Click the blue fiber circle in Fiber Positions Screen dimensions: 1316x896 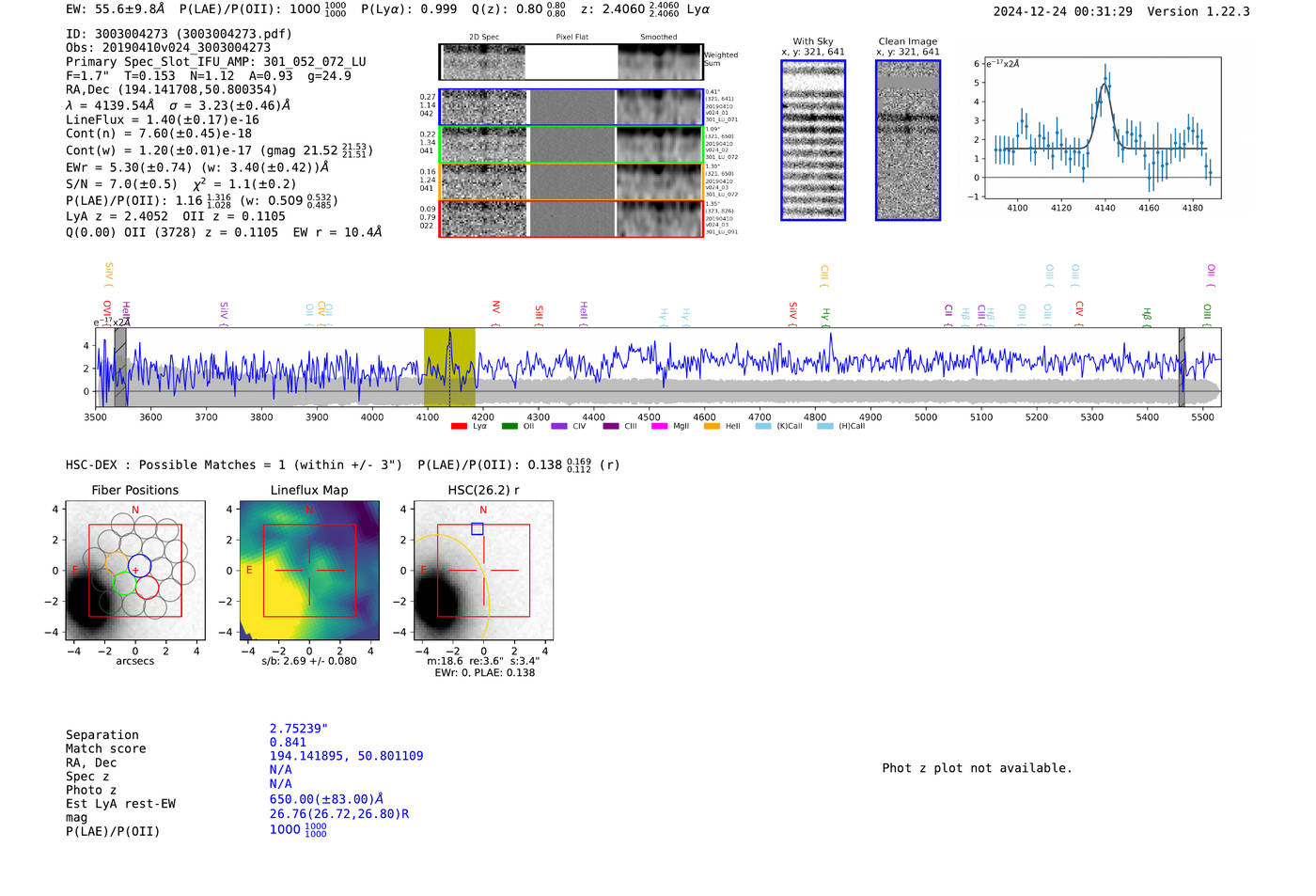pyautogui.click(x=139, y=566)
